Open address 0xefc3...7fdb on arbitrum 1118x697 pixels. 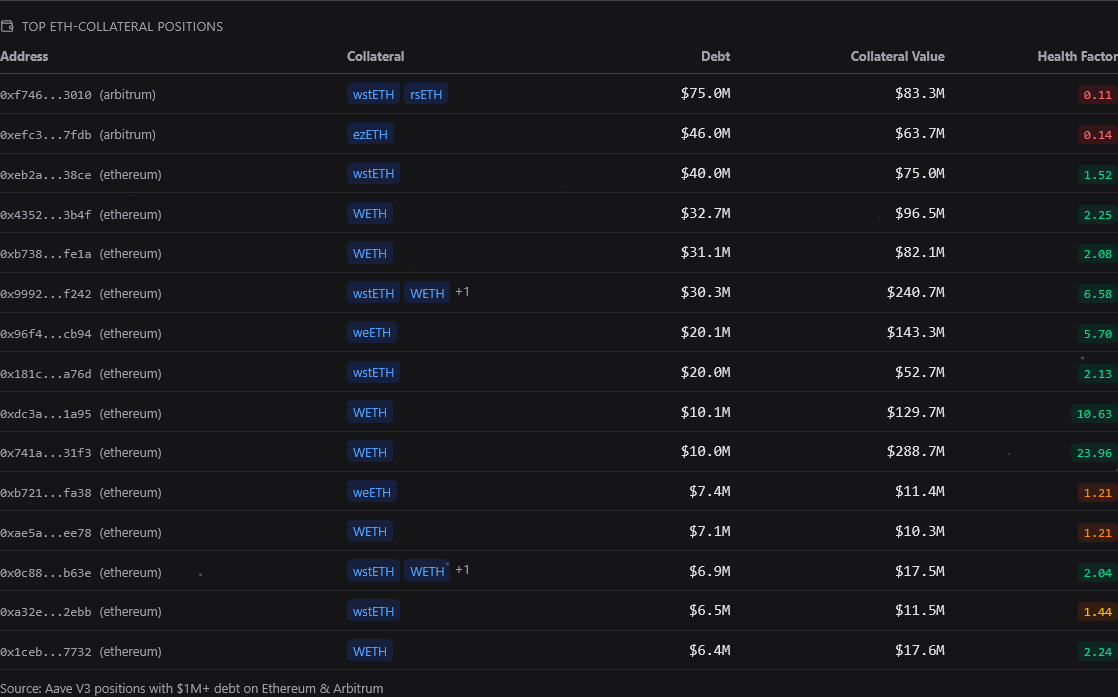pos(46,135)
